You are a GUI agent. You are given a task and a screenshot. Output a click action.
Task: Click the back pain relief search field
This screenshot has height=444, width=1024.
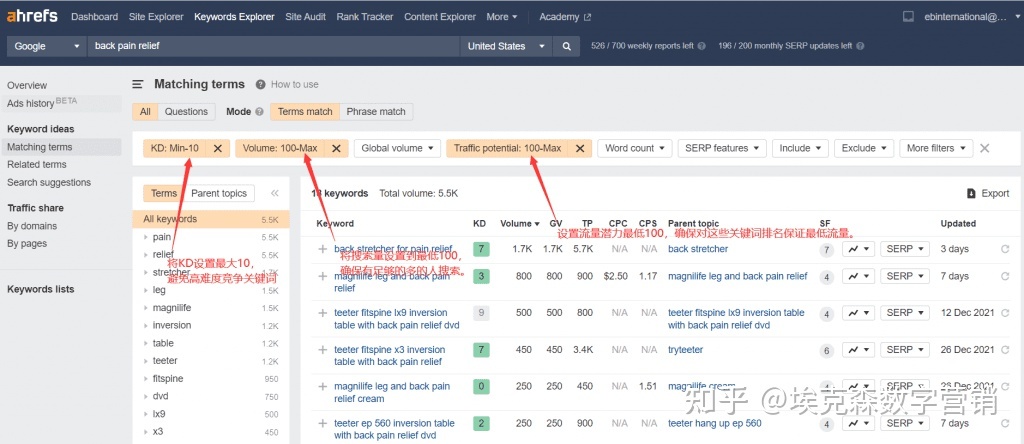click(x=273, y=46)
